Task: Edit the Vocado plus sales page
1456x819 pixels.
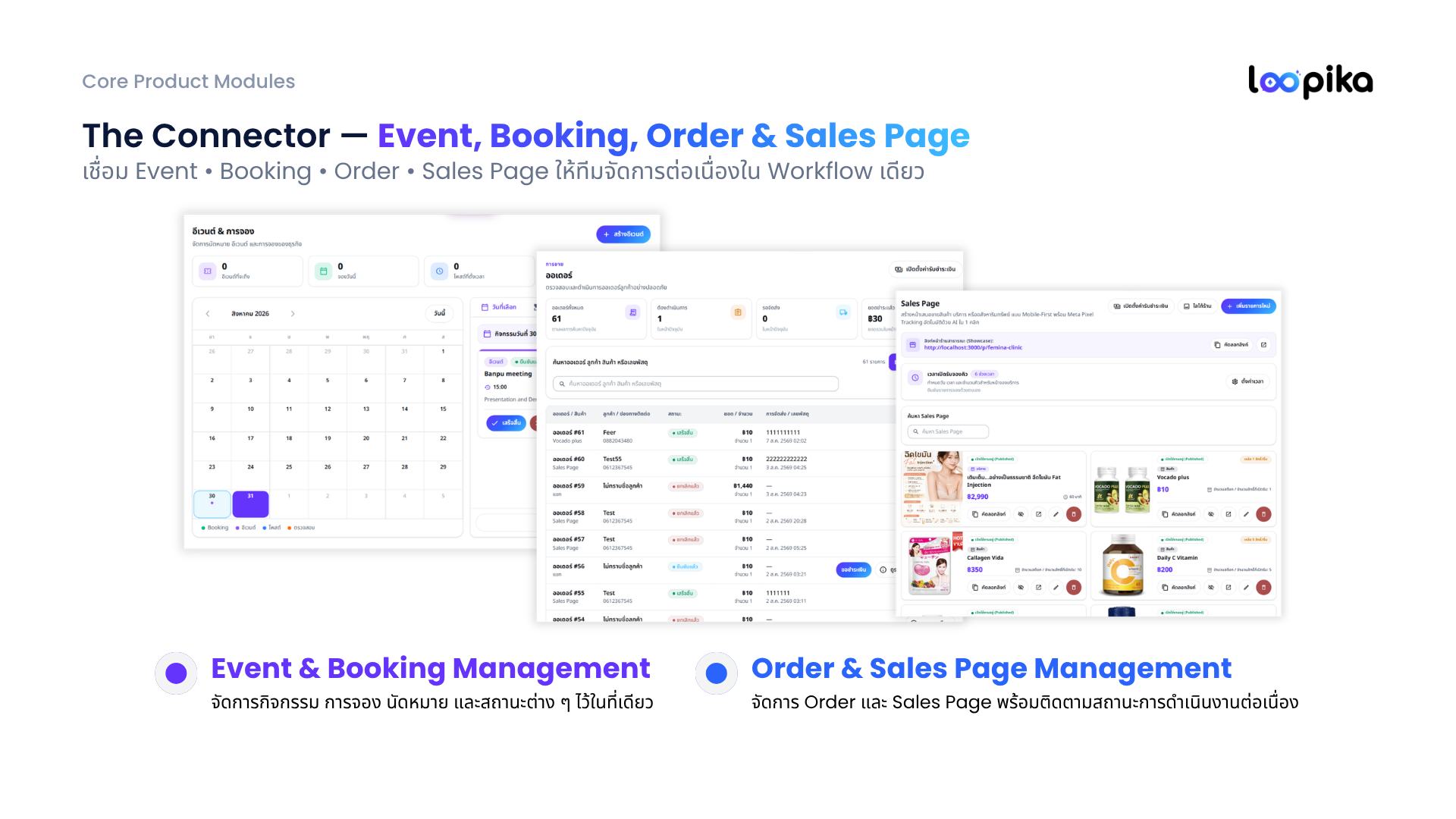Action: coord(1246,514)
